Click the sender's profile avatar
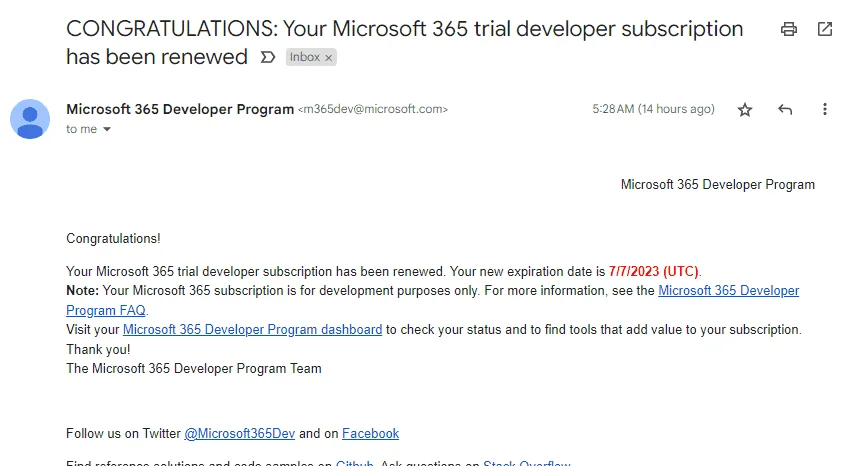 30,119
